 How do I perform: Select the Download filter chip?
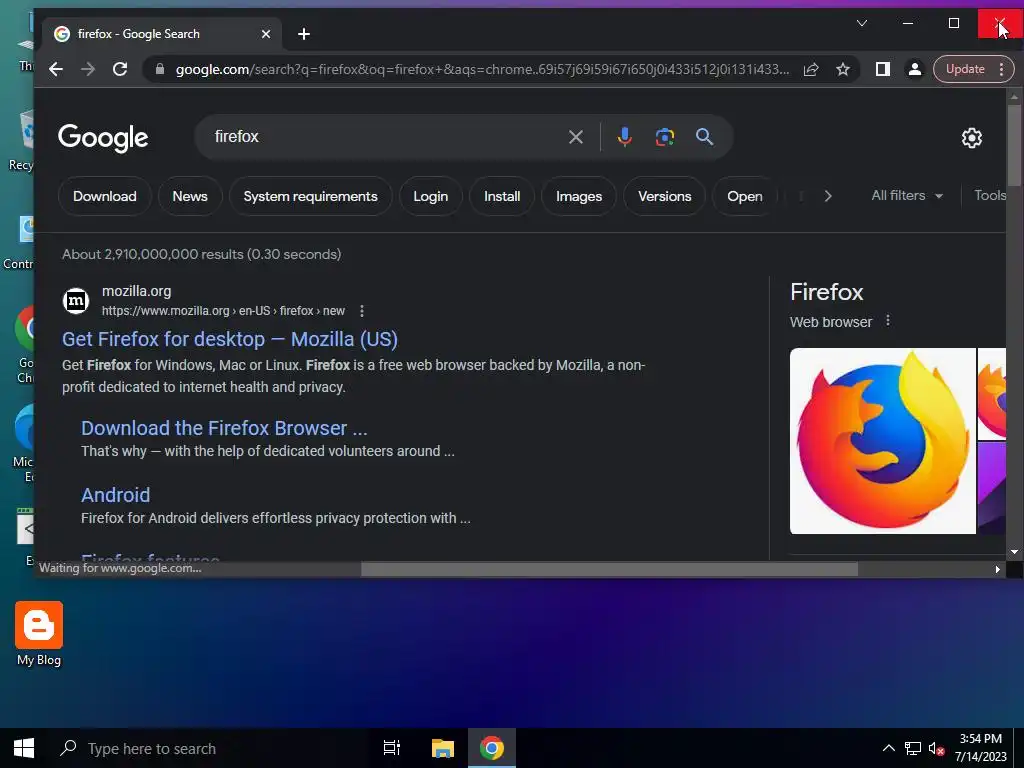104,196
